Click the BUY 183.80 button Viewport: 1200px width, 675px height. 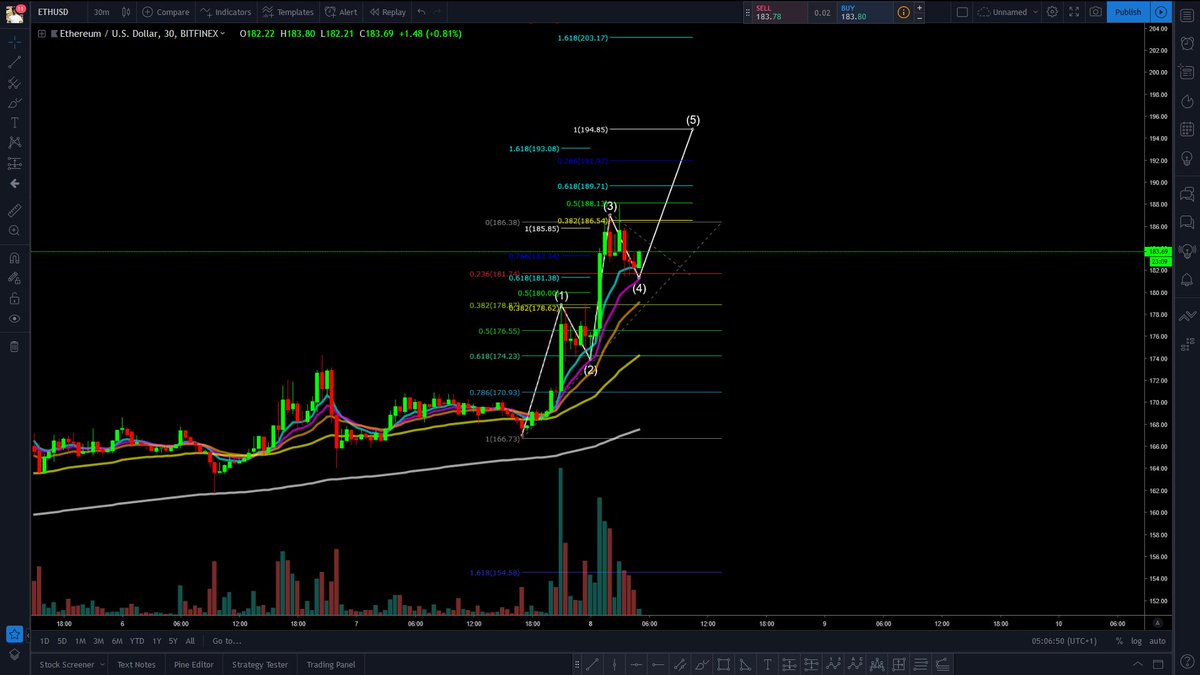(x=865, y=12)
